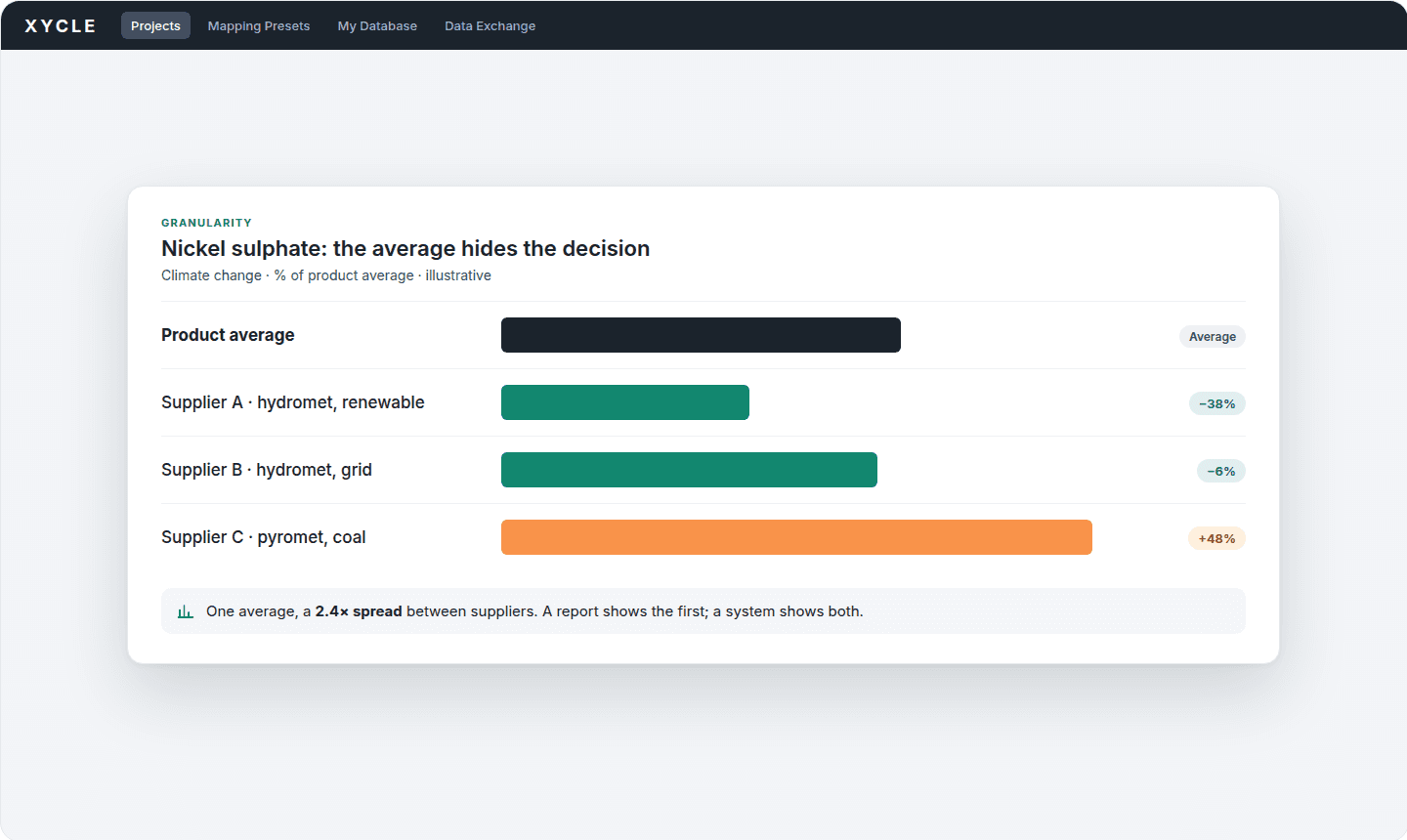This screenshot has width=1407, height=840.
Task: Open My Database section
Action: (x=377, y=26)
